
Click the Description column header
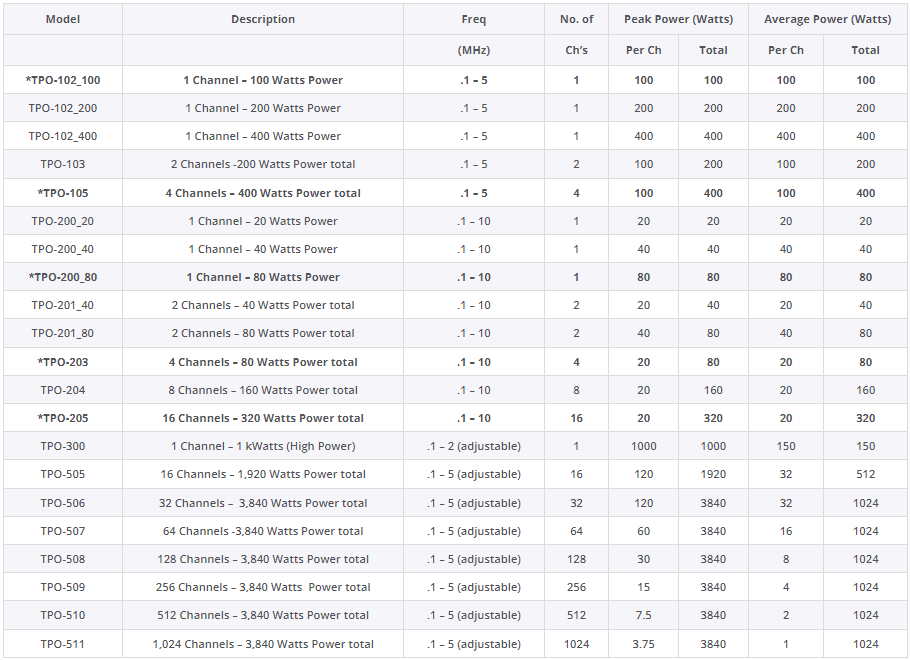[263, 19]
